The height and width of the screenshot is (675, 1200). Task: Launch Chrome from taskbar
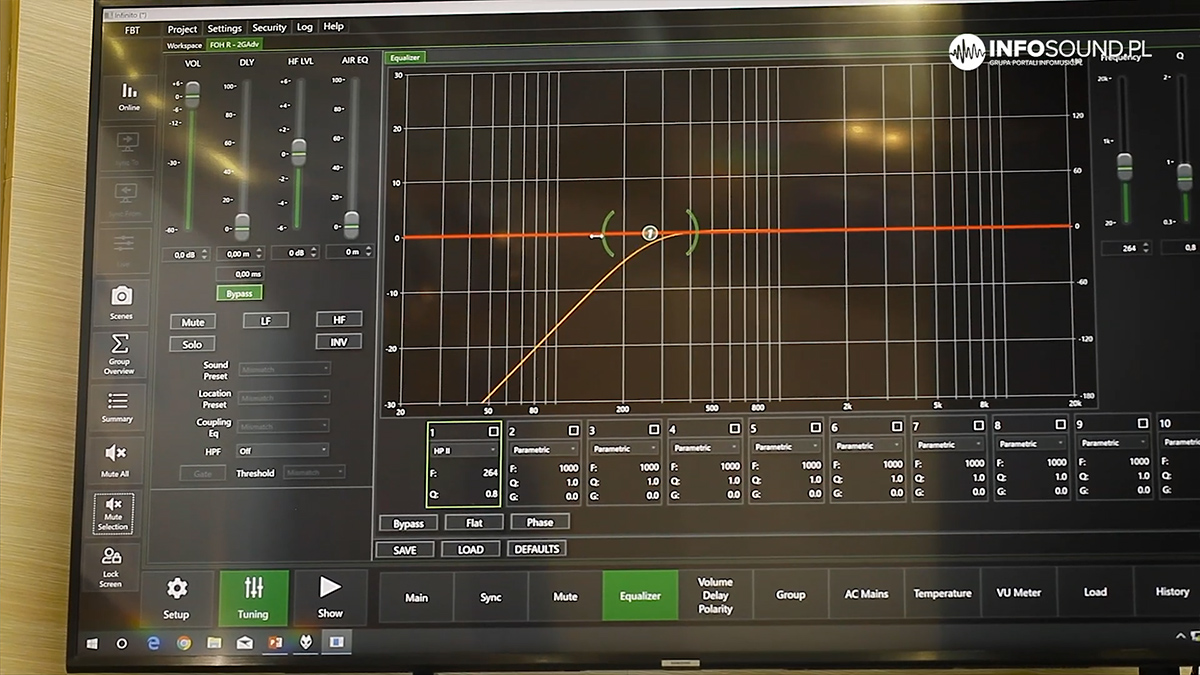click(184, 644)
